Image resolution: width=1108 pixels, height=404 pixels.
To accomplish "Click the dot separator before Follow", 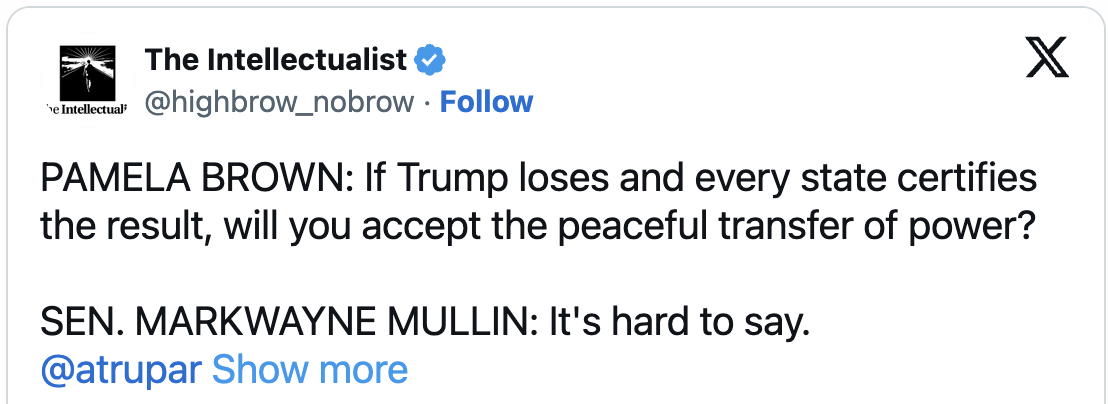I will (x=428, y=103).
